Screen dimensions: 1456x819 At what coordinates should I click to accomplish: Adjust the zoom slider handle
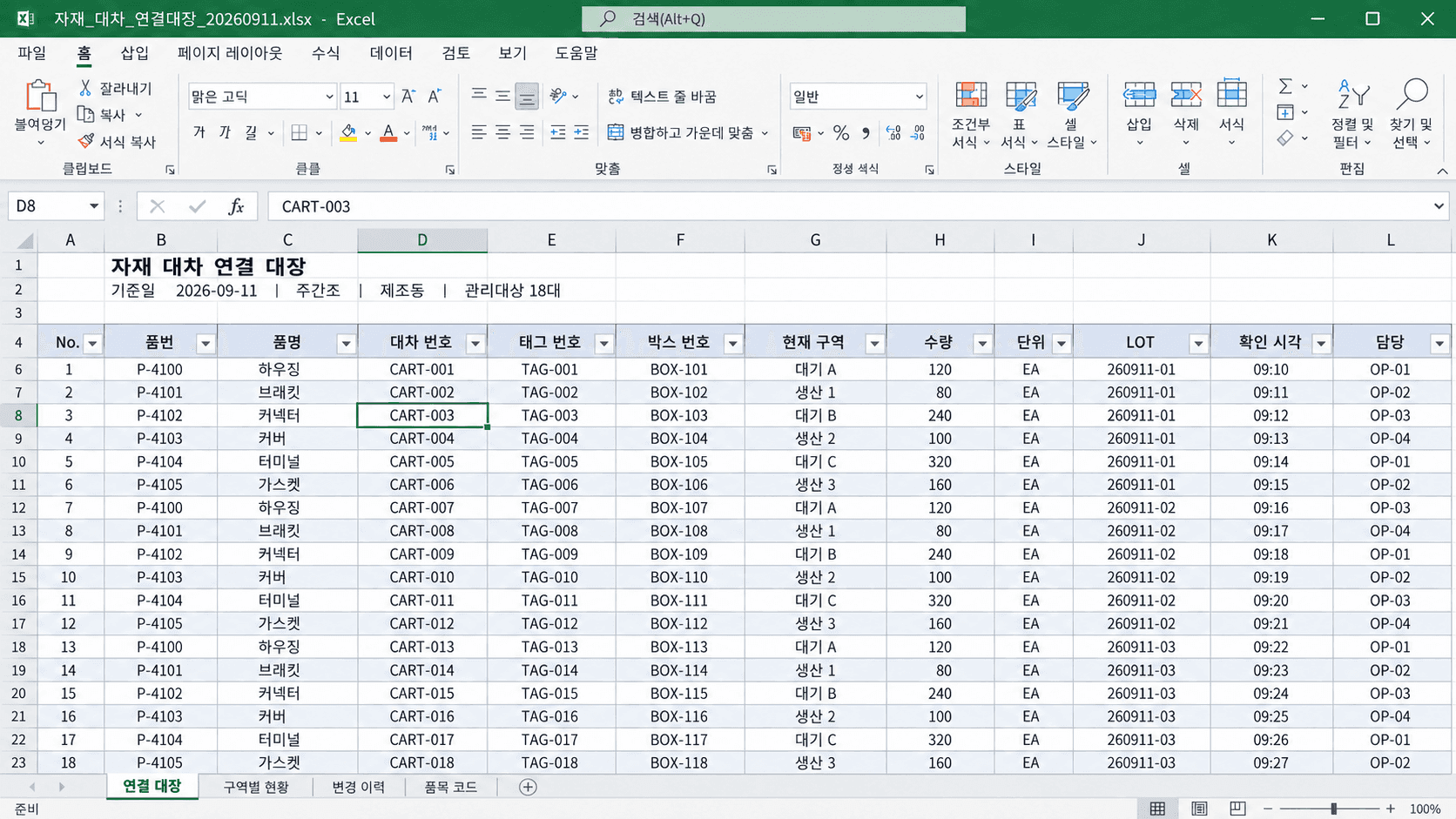coord(1333,809)
